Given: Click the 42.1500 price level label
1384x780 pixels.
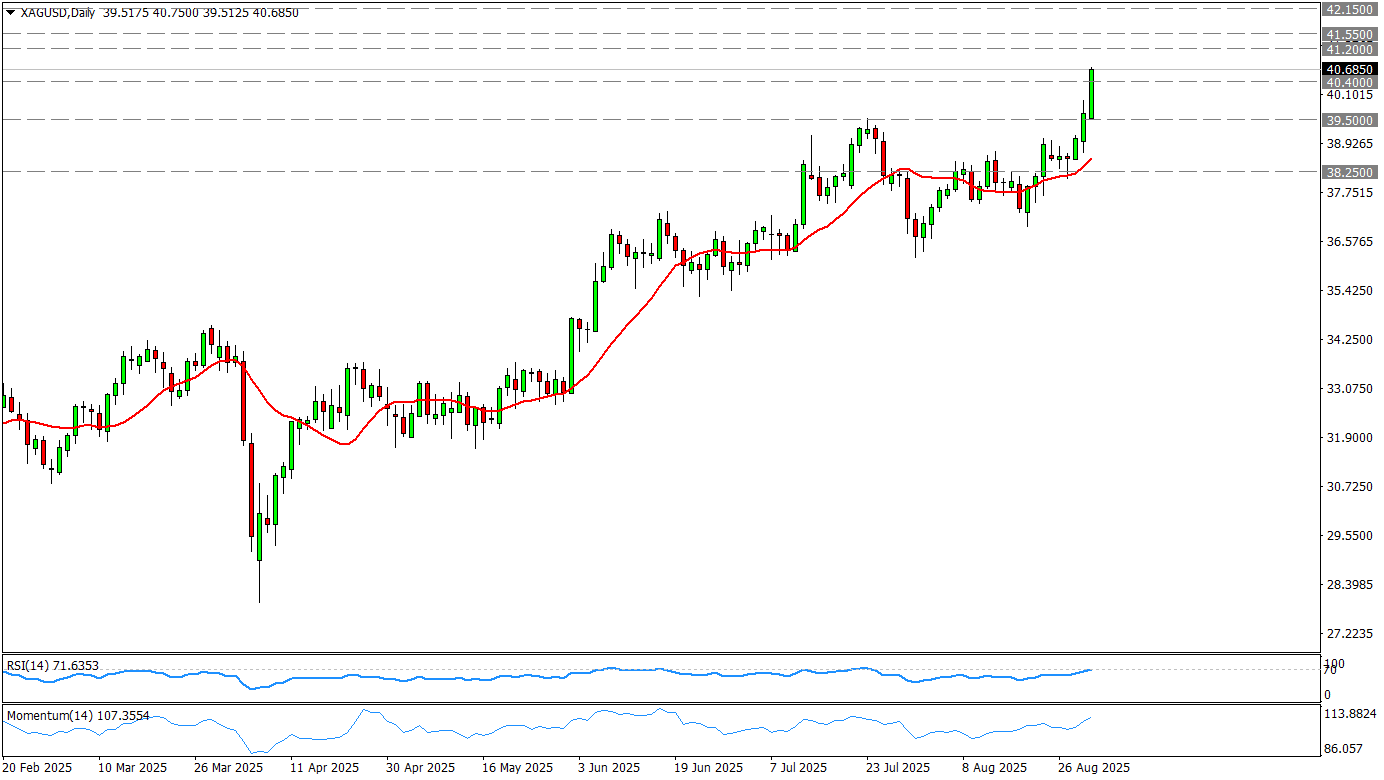Looking at the screenshot, I should [x=1348, y=9].
